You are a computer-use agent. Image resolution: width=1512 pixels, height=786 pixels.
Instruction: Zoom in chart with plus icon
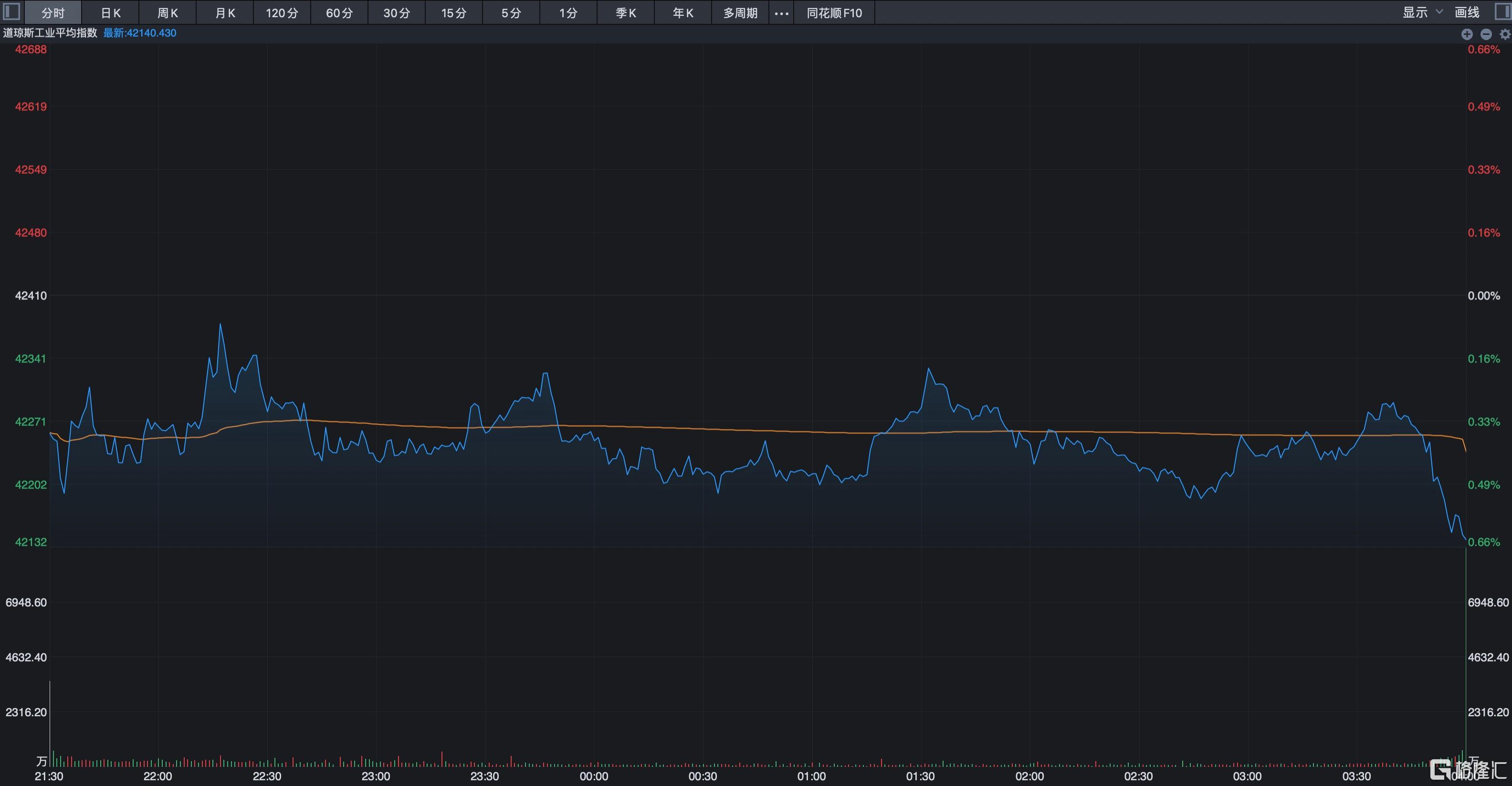tap(1467, 34)
